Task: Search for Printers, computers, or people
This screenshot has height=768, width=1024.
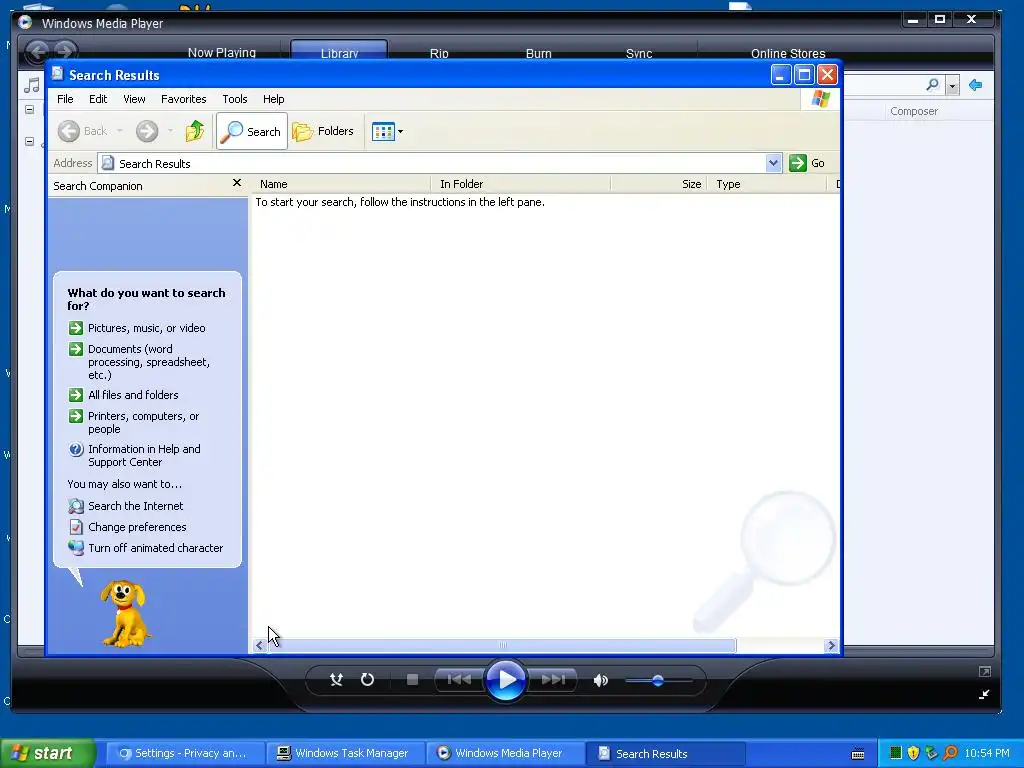Action: point(134,423)
